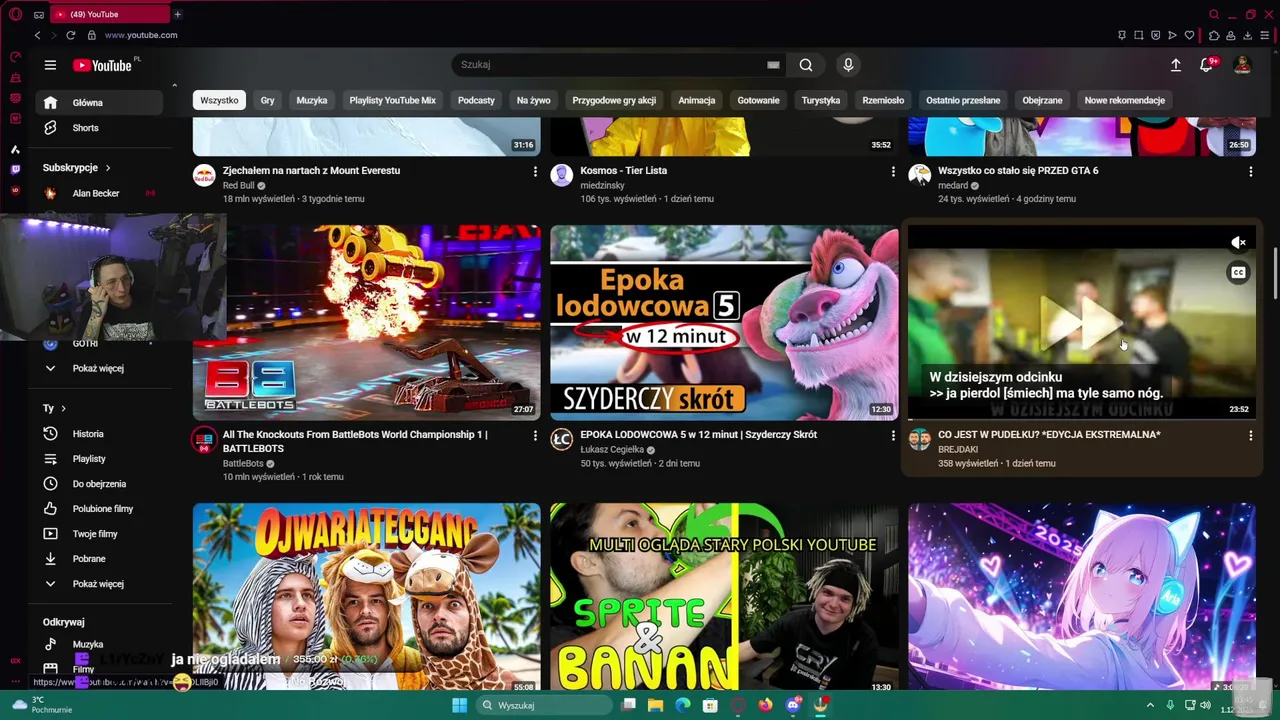Open the OJWARIATECGANG video thumbnail
Screen dimensions: 1280x720
pos(367,597)
